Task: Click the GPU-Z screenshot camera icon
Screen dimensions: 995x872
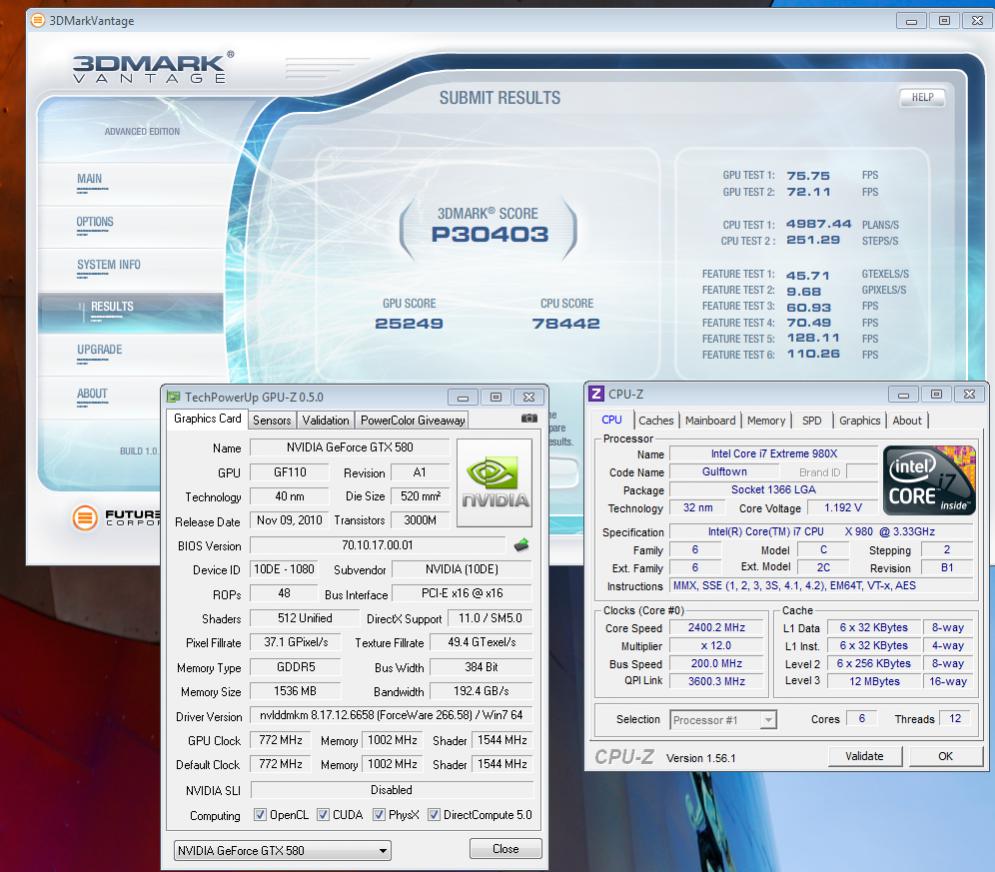Action: click(x=529, y=418)
